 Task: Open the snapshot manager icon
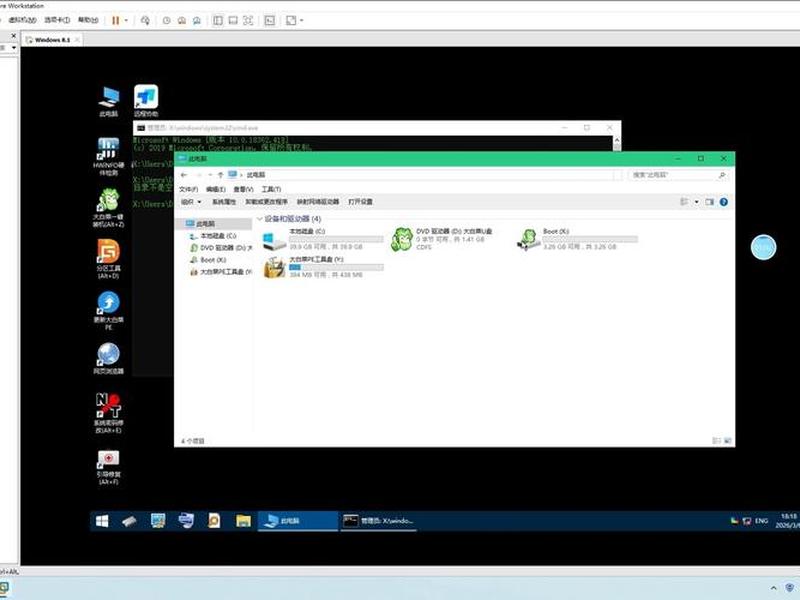tap(197, 20)
